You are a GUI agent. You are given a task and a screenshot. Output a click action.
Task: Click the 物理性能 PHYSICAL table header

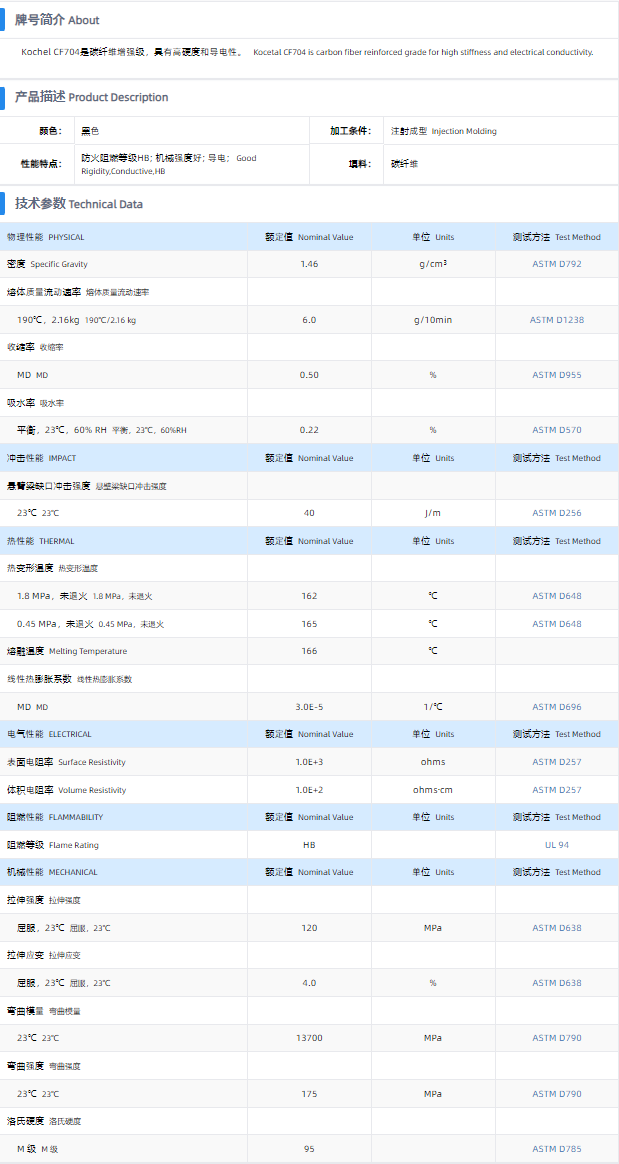[x=46, y=237]
